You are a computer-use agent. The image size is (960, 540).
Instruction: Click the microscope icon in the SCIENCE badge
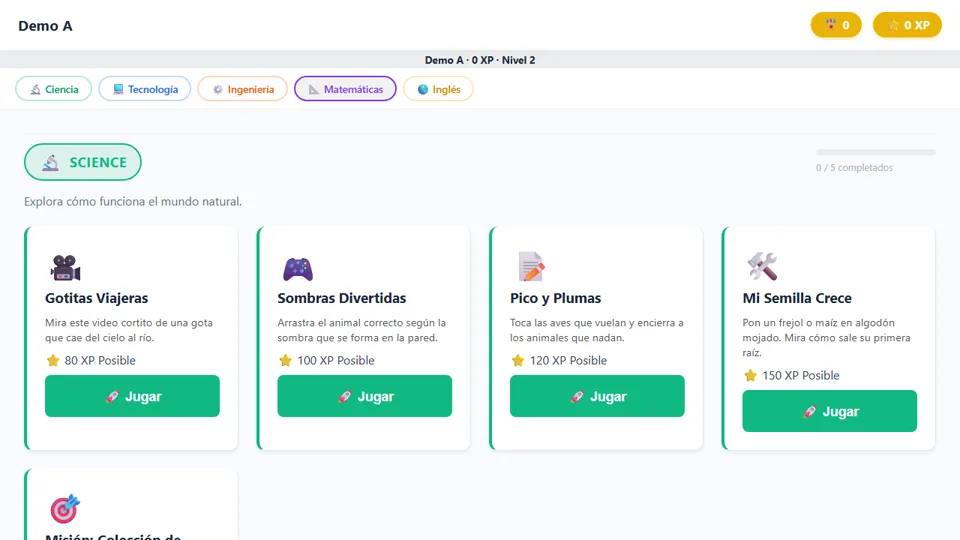point(51,162)
